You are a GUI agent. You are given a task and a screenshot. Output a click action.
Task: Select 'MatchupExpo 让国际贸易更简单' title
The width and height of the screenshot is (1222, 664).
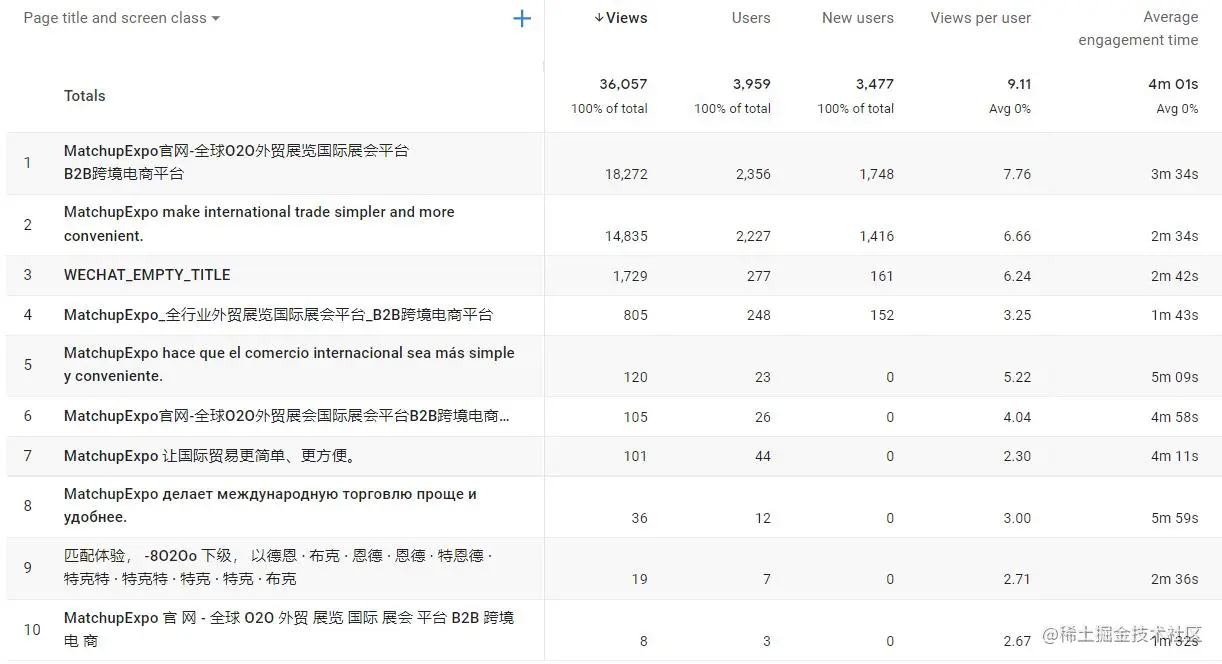coord(211,456)
